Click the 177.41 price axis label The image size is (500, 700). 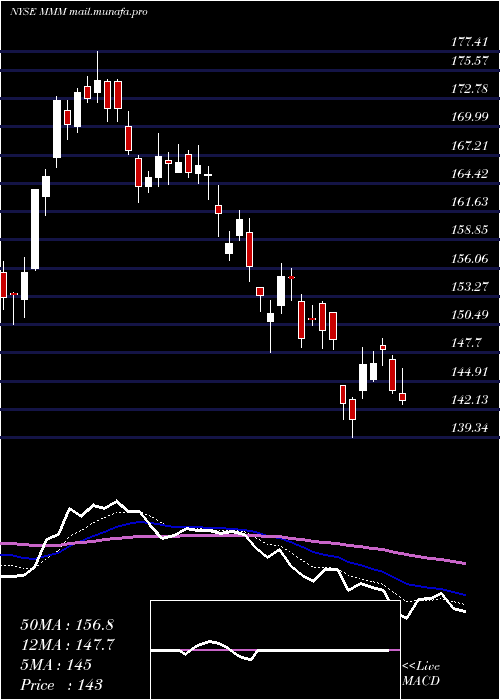469,42
